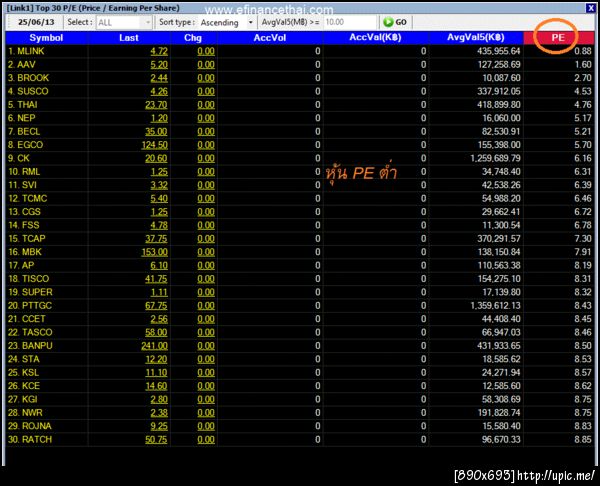Click TCAP last price 37.75
The width and height of the screenshot is (600, 486).
pos(156,239)
